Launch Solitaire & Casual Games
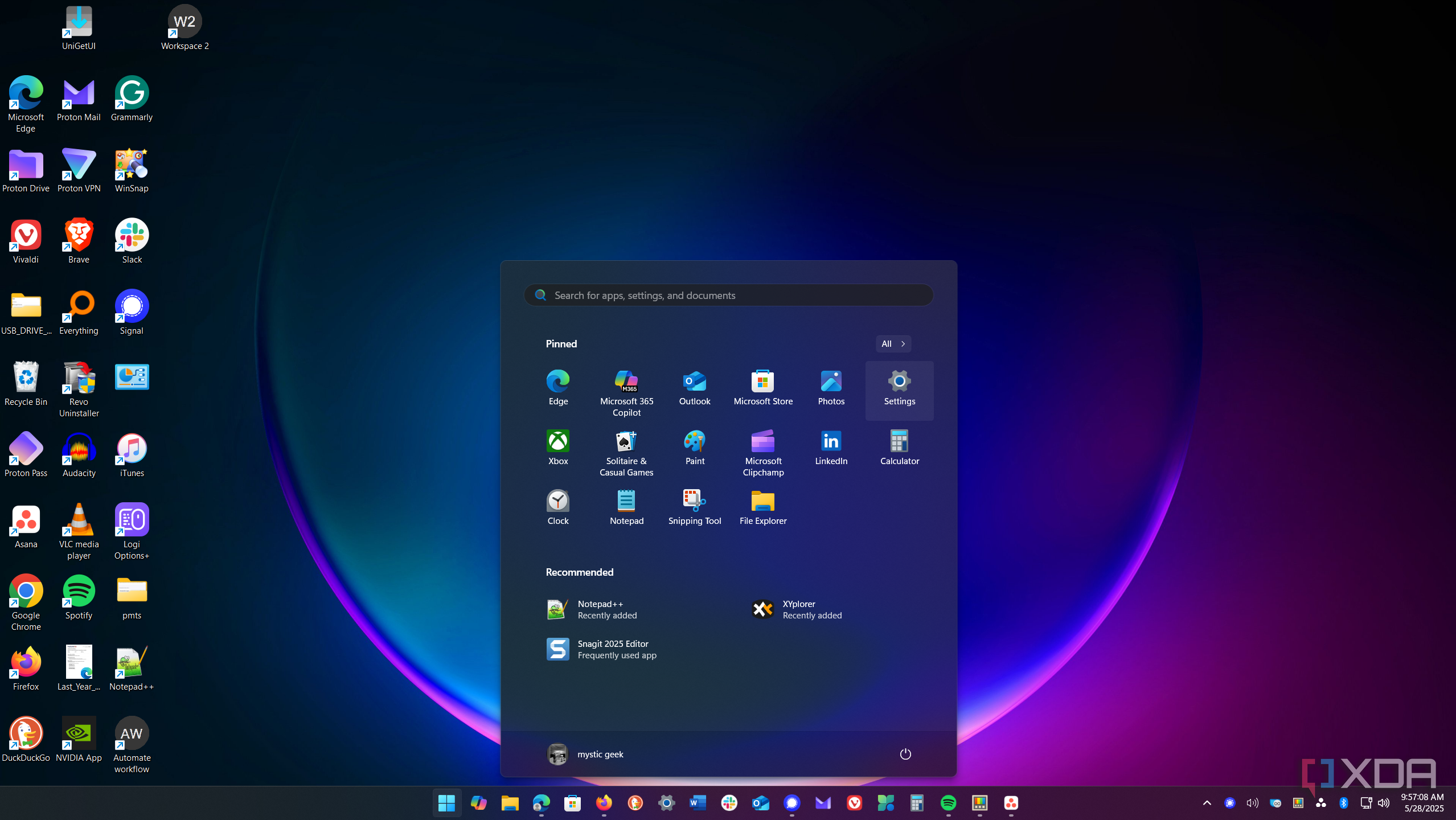The width and height of the screenshot is (1456, 820). 626,453
